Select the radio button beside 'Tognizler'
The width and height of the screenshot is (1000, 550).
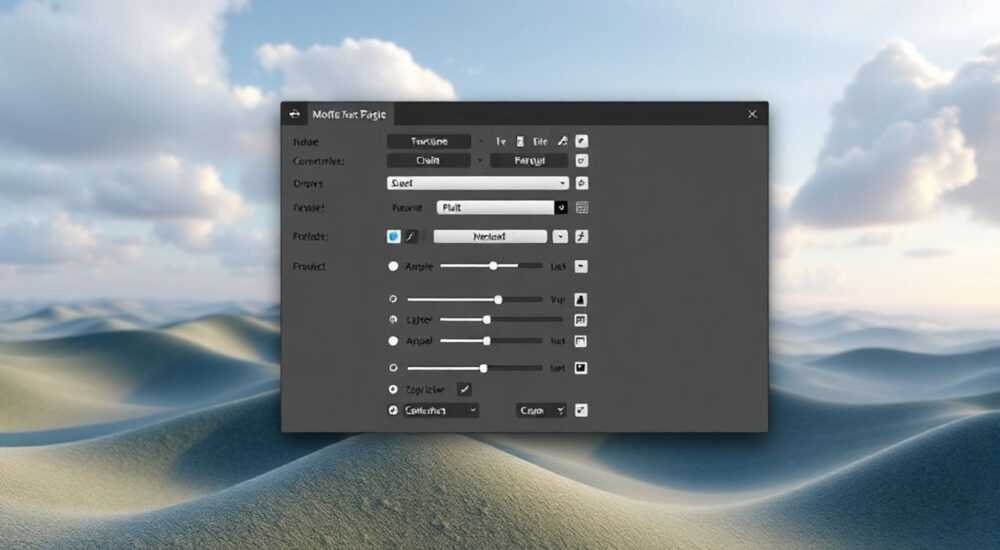pyautogui.click(x=393, y=389)
